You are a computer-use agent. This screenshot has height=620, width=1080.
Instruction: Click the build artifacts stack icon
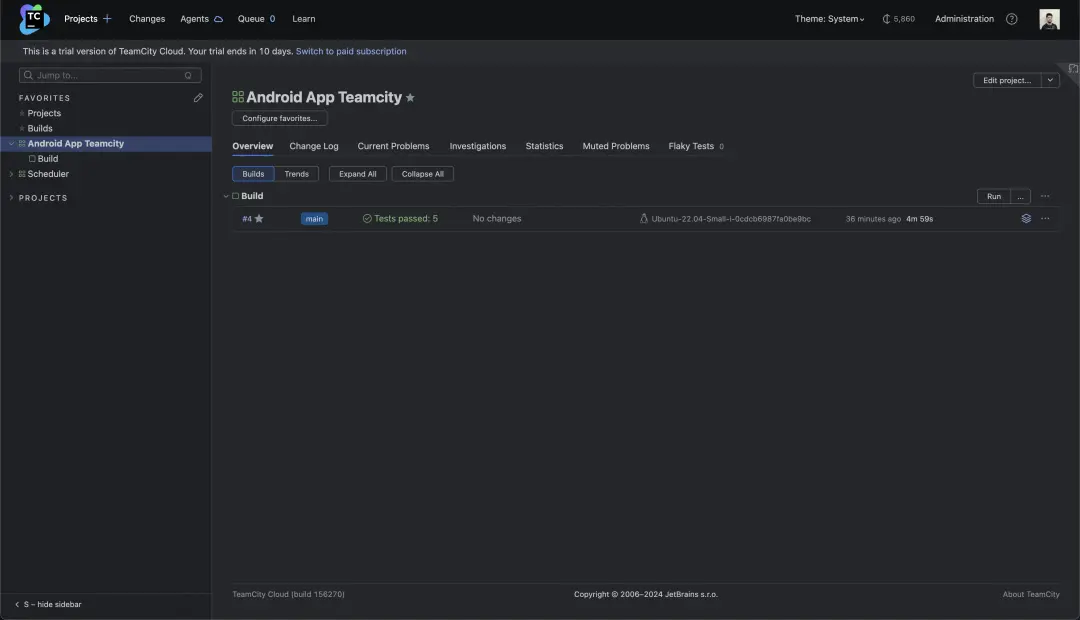(1026, 218)
